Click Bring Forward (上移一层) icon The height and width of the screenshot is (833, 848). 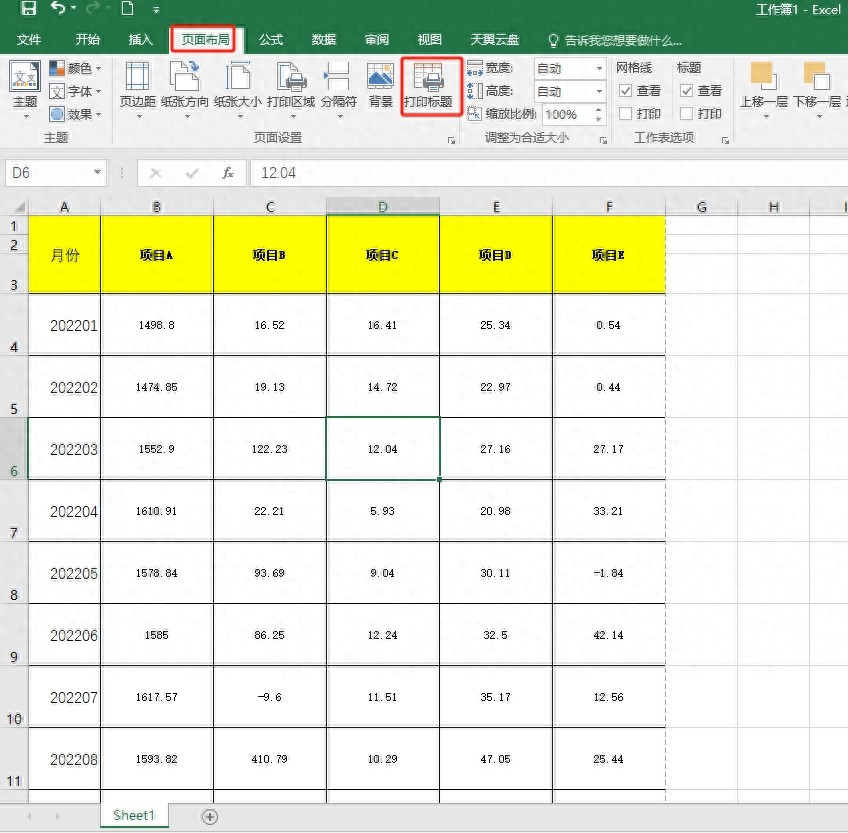[763, 76]
